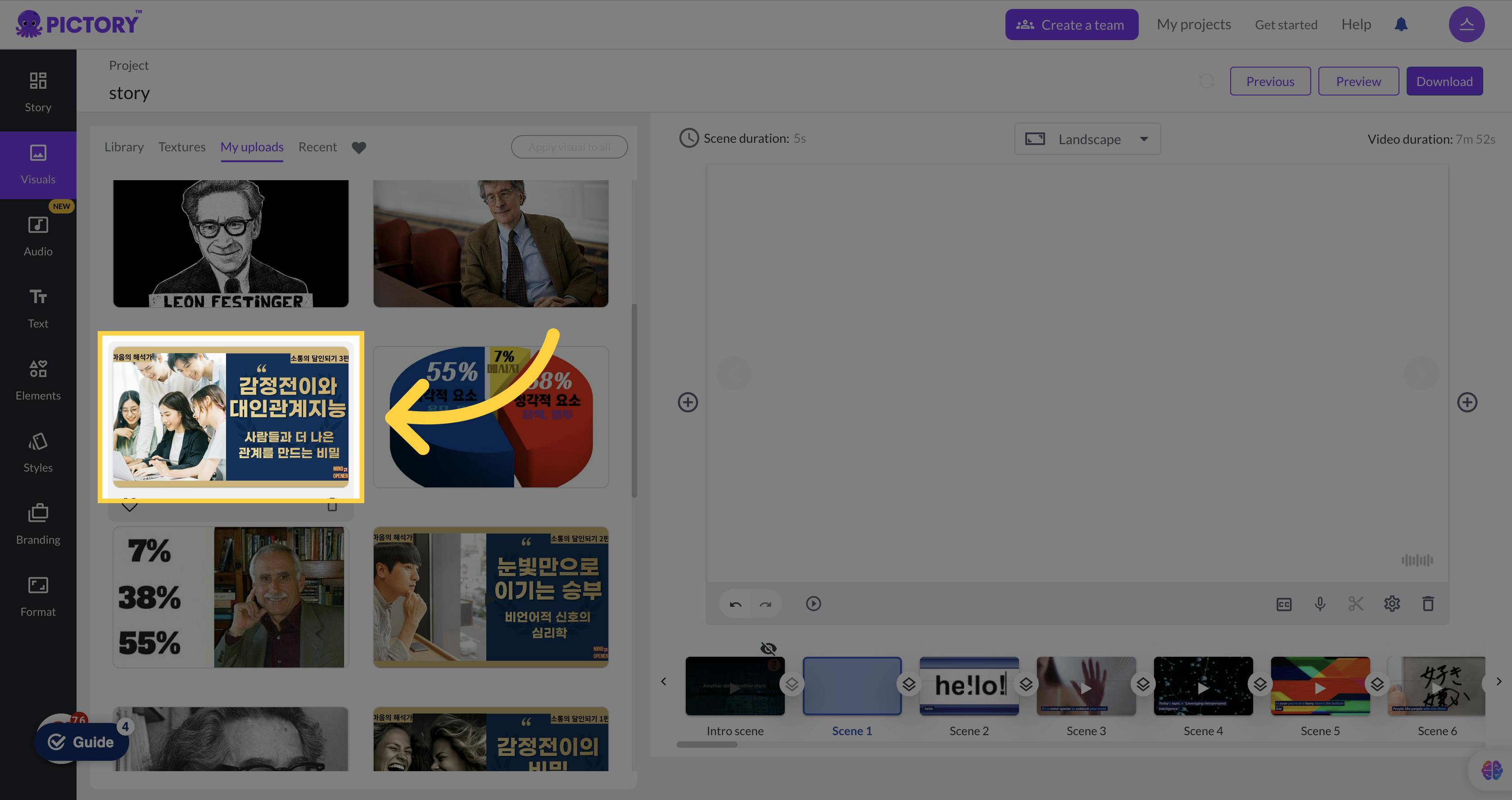Open the Format sidebar section
This screenshot has width=1512, height=800.
pos(38,597)
